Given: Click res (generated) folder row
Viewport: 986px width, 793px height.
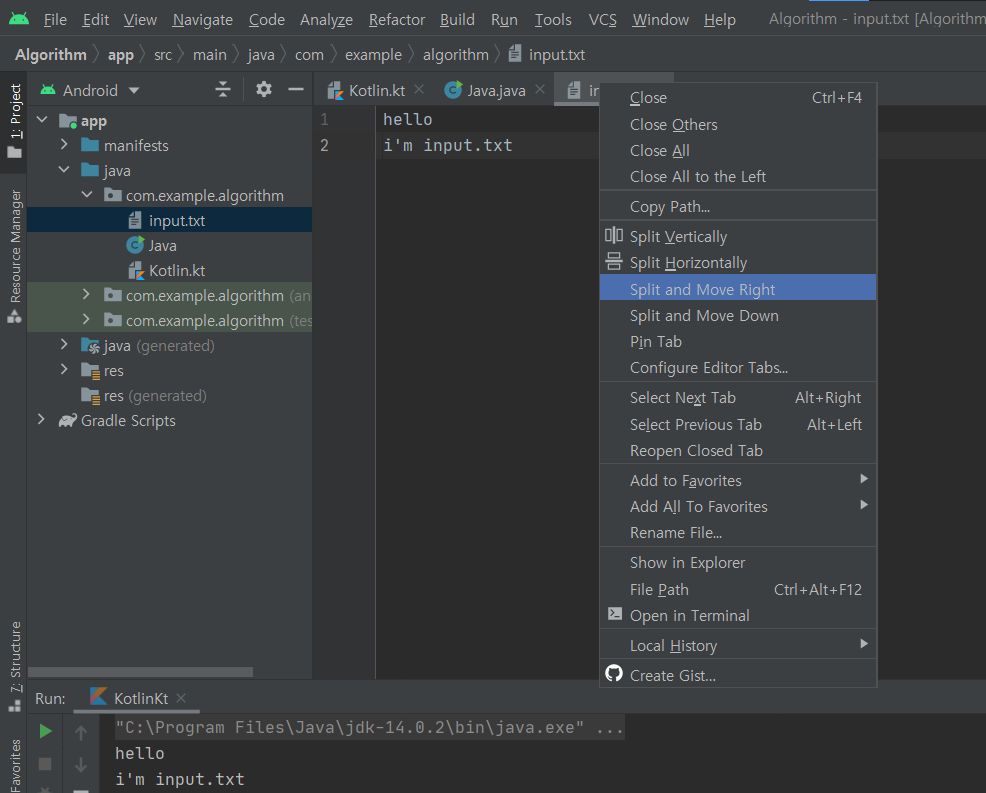Looking at the screenshot, I should coord(170,396).
